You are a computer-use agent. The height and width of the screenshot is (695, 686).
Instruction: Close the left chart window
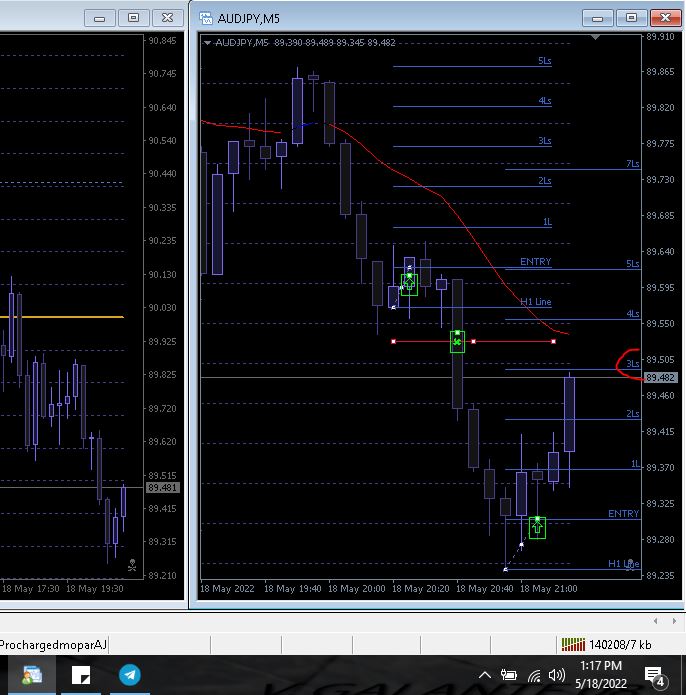167,18
